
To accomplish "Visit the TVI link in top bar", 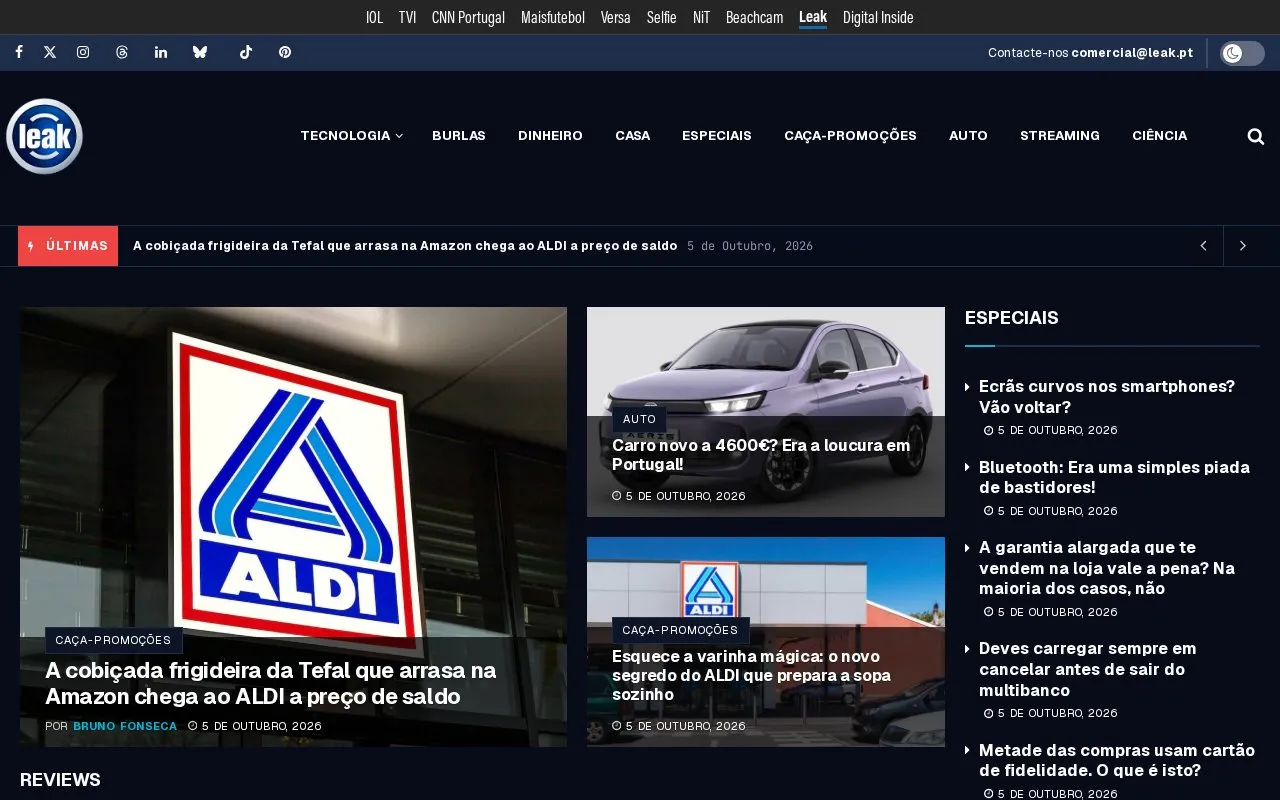I will (407, 17).
